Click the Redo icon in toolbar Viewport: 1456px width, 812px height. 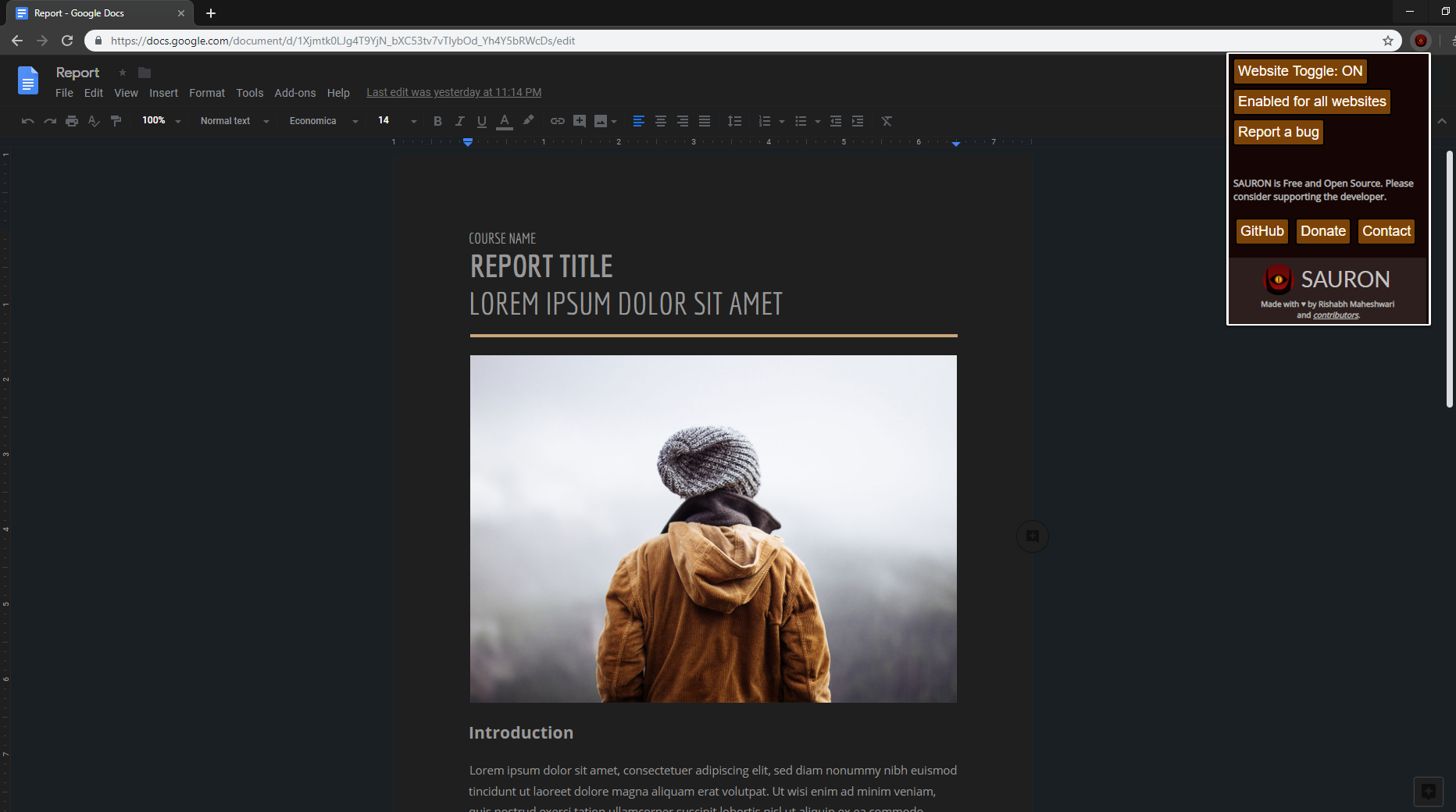coord(50,121)
